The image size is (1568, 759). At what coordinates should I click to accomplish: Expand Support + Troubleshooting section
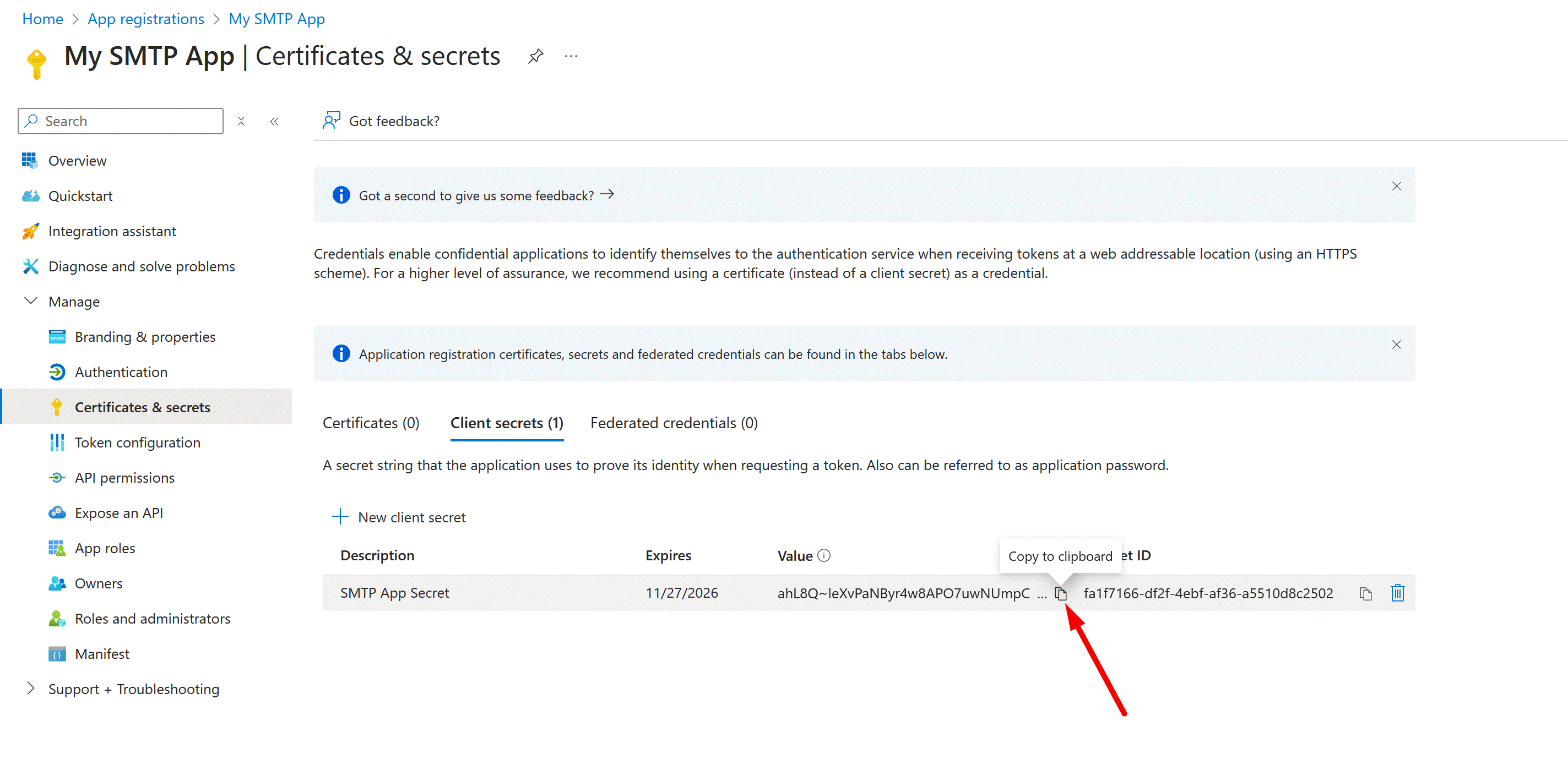tap(30, 689)
